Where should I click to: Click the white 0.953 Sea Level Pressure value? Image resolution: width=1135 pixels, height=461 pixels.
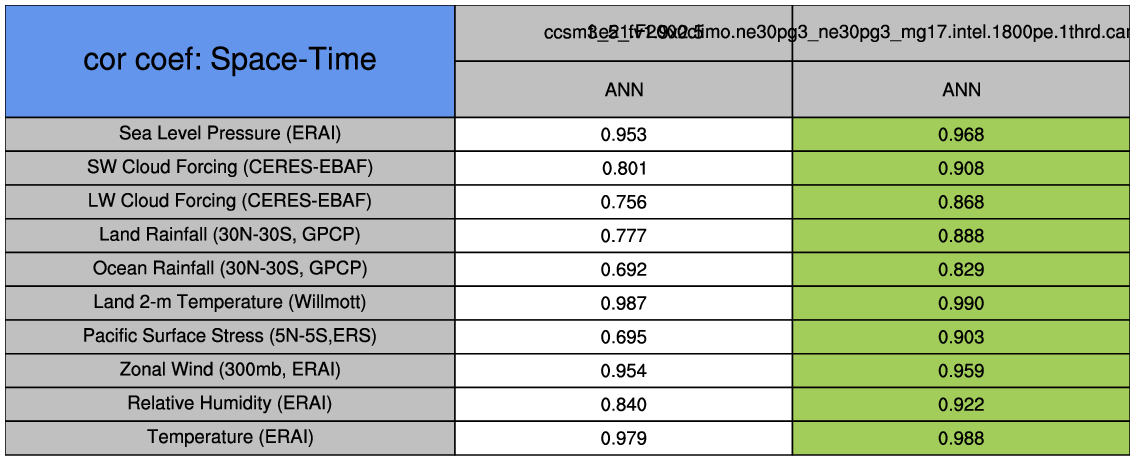[x=624, y=135]
